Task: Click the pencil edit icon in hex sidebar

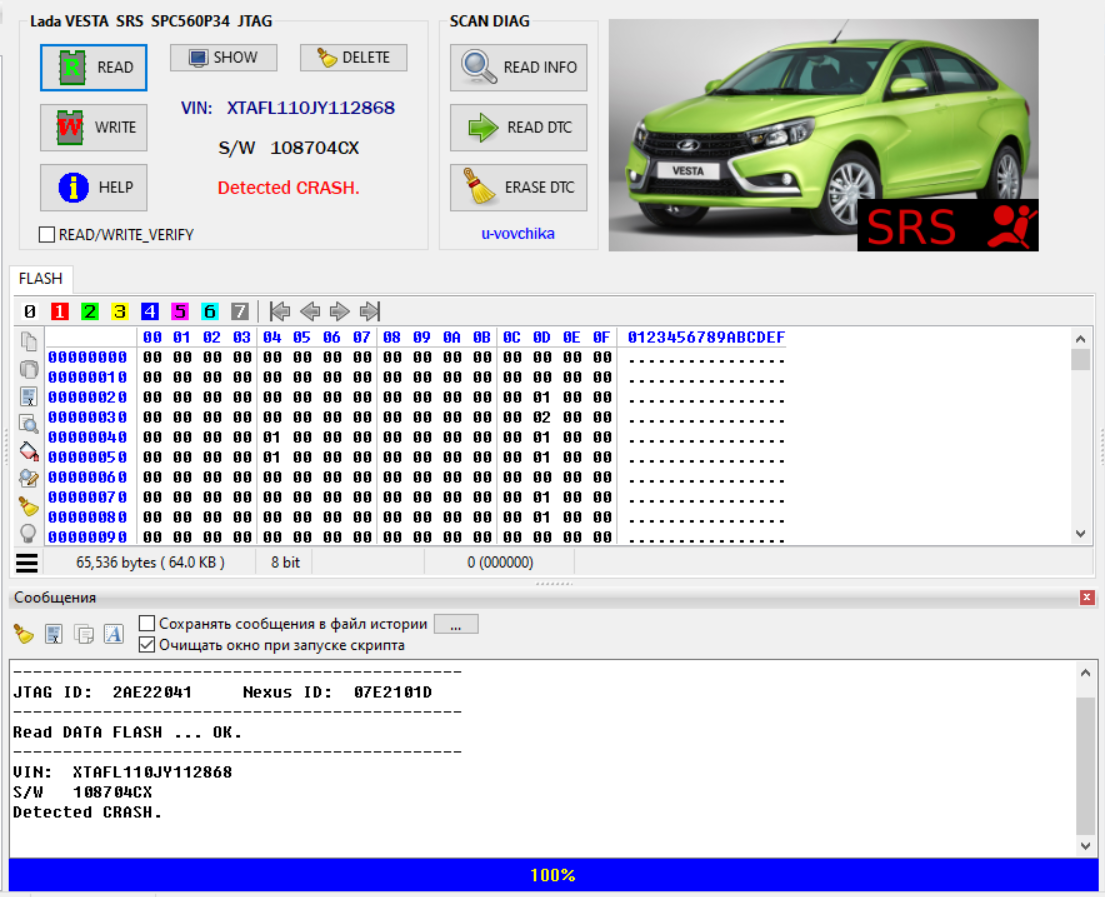Action: 28,478
